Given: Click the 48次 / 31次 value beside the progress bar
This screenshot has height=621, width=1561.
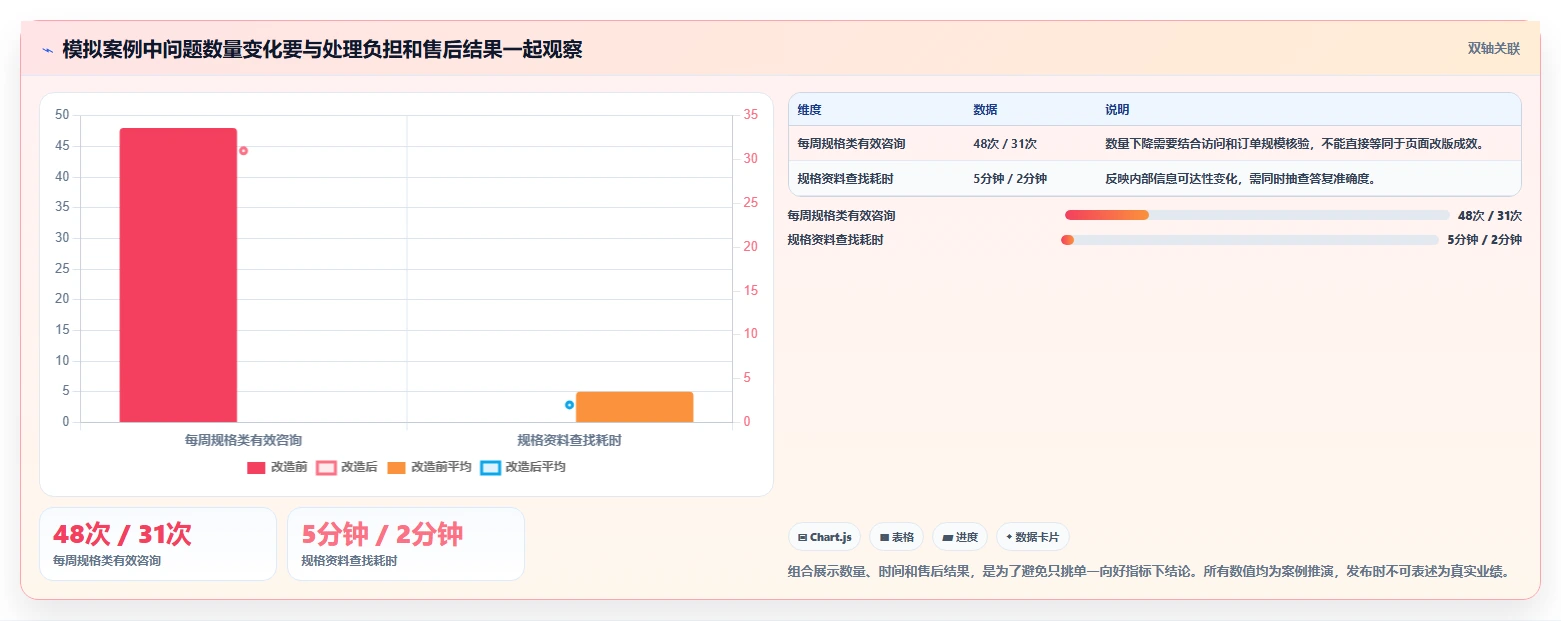Looking at the screenshot, I should point(1490,215).
